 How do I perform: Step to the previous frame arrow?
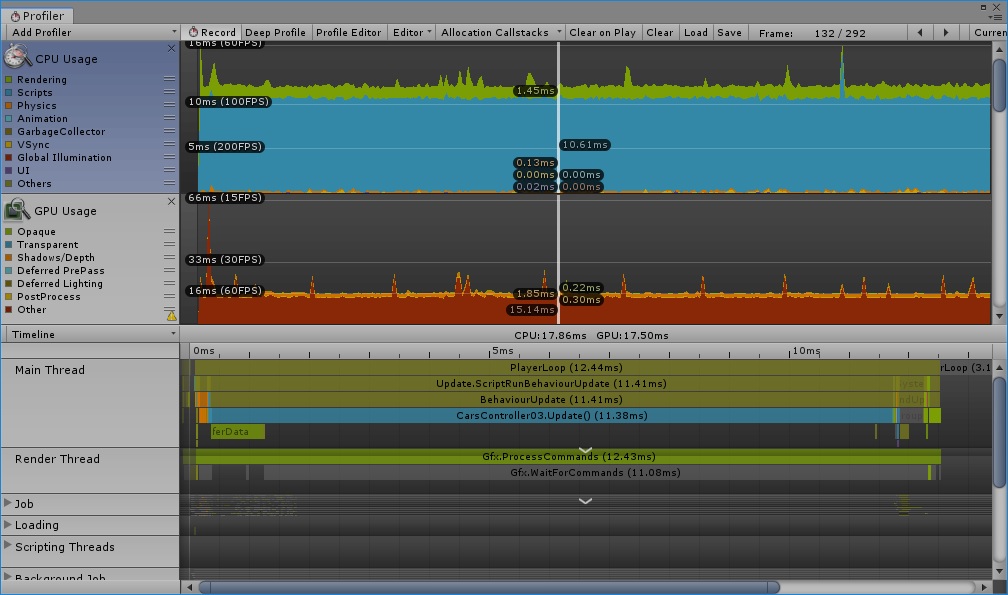pyautogui.click(x=920, y=32)
